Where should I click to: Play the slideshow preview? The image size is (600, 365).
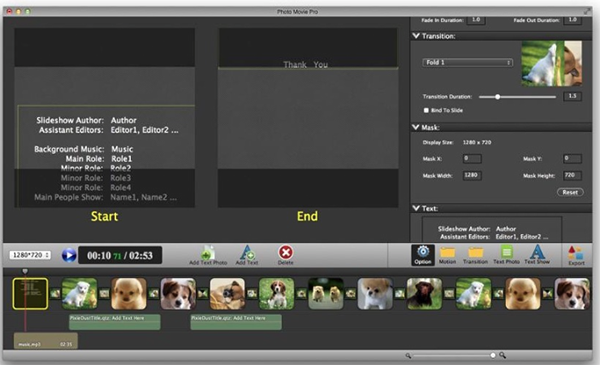69,255
